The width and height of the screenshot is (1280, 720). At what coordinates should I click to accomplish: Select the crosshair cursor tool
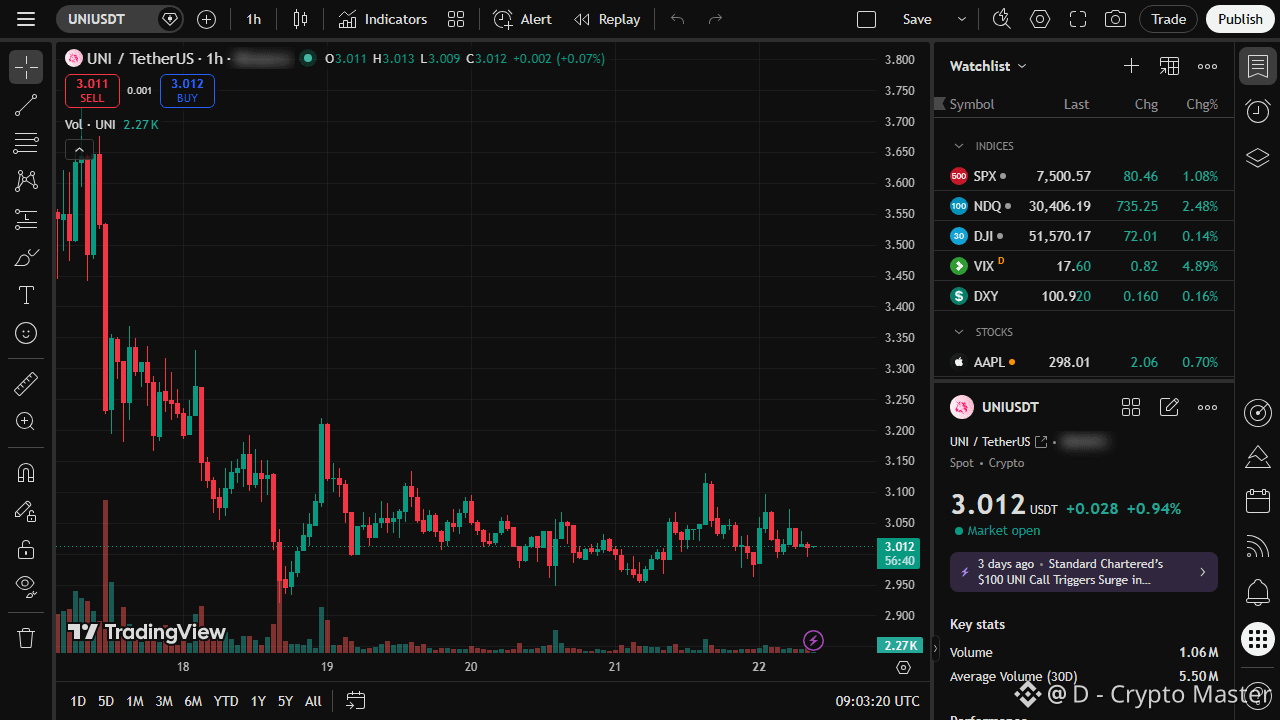pos(26,67)
